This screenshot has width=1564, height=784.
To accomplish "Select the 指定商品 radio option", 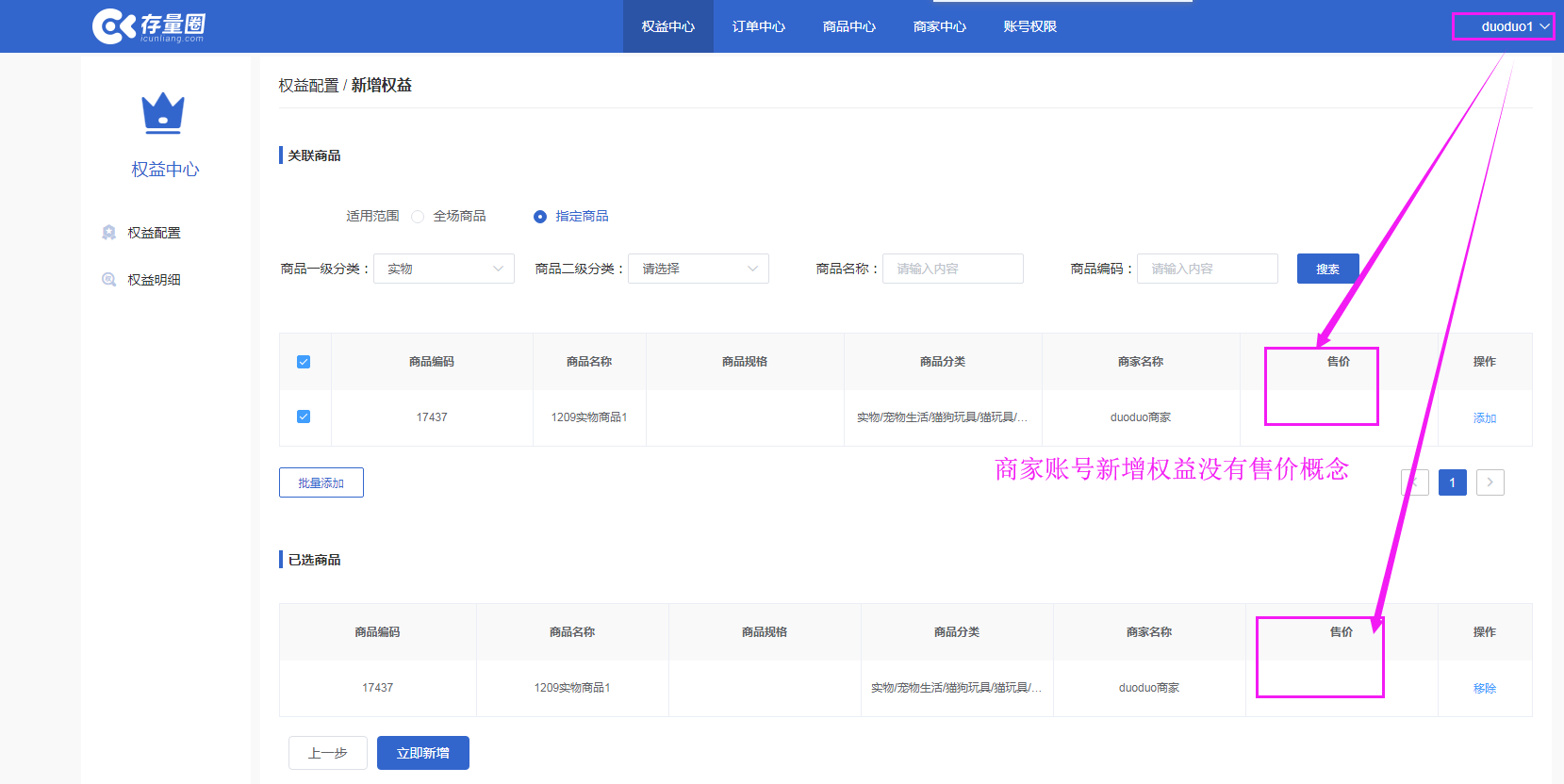I will click(540, 217).
